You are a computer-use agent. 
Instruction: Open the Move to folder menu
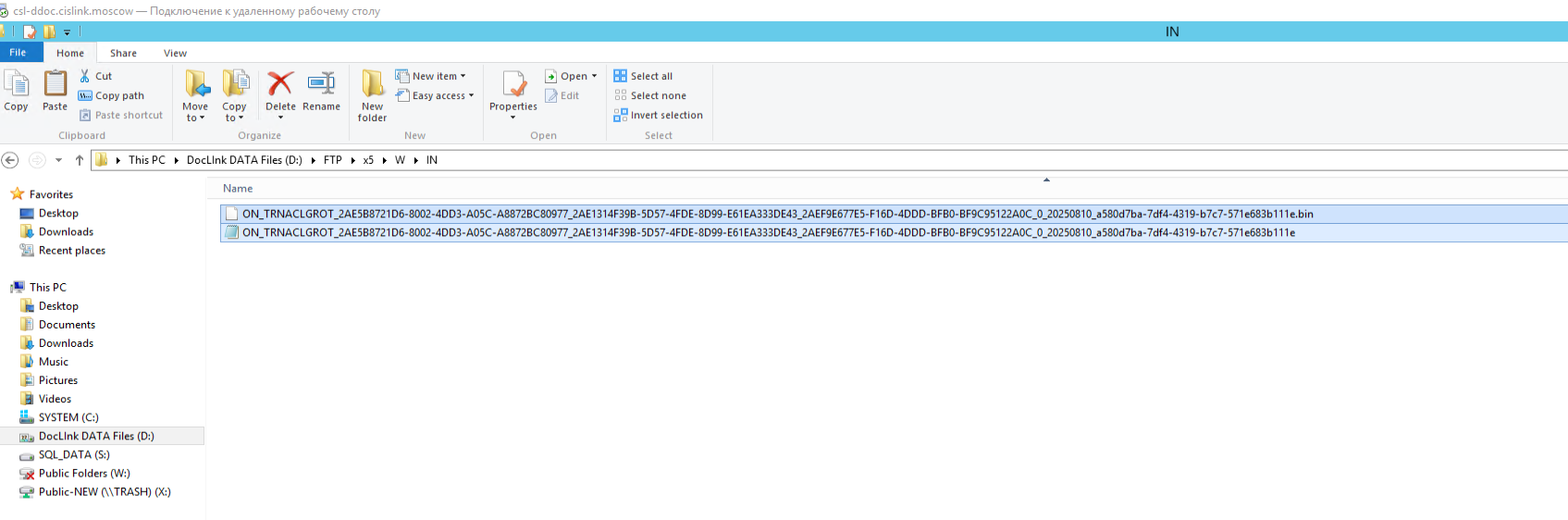tap(195, 95)
